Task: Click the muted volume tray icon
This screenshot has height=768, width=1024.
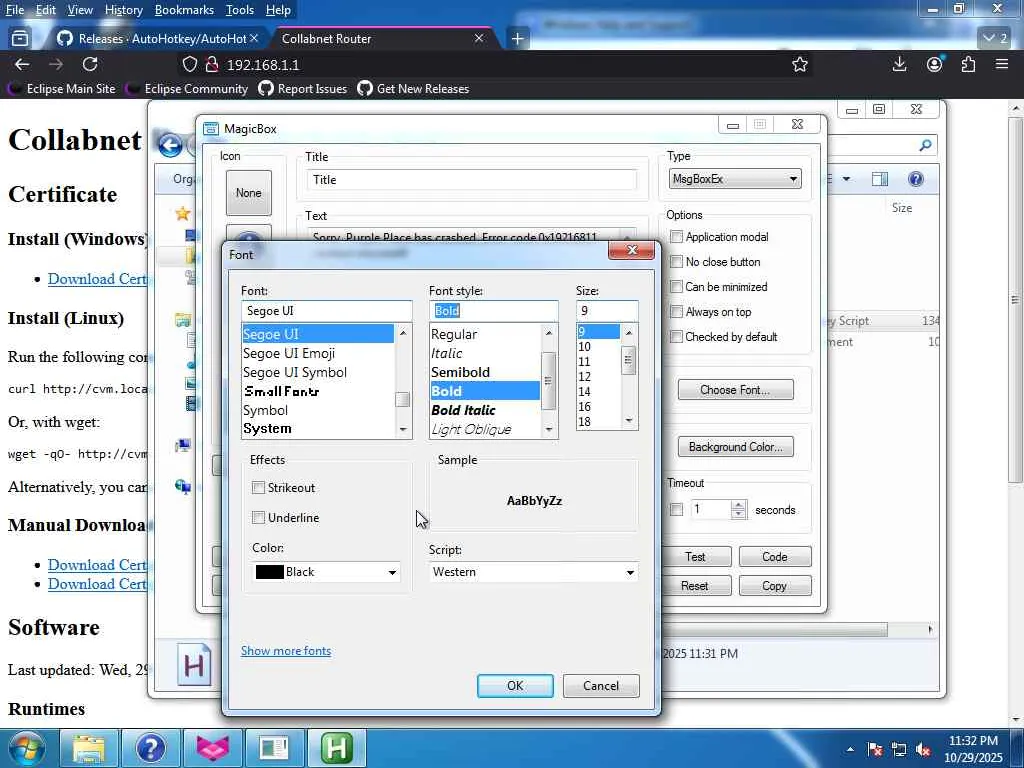Action: pyautogui.click(x=923, y=749)
